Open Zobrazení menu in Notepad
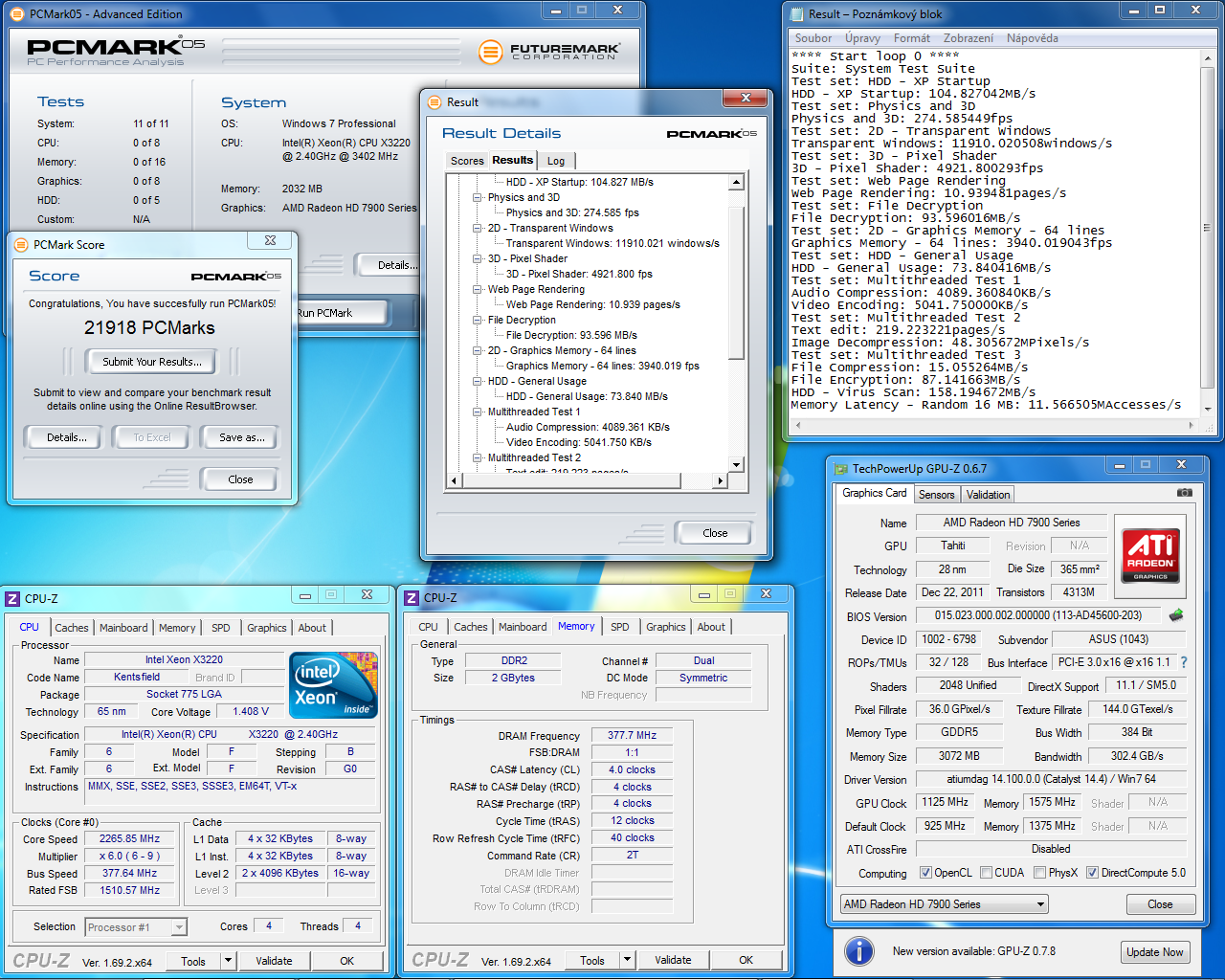1225x980 pixels. (x=969, y=38)
